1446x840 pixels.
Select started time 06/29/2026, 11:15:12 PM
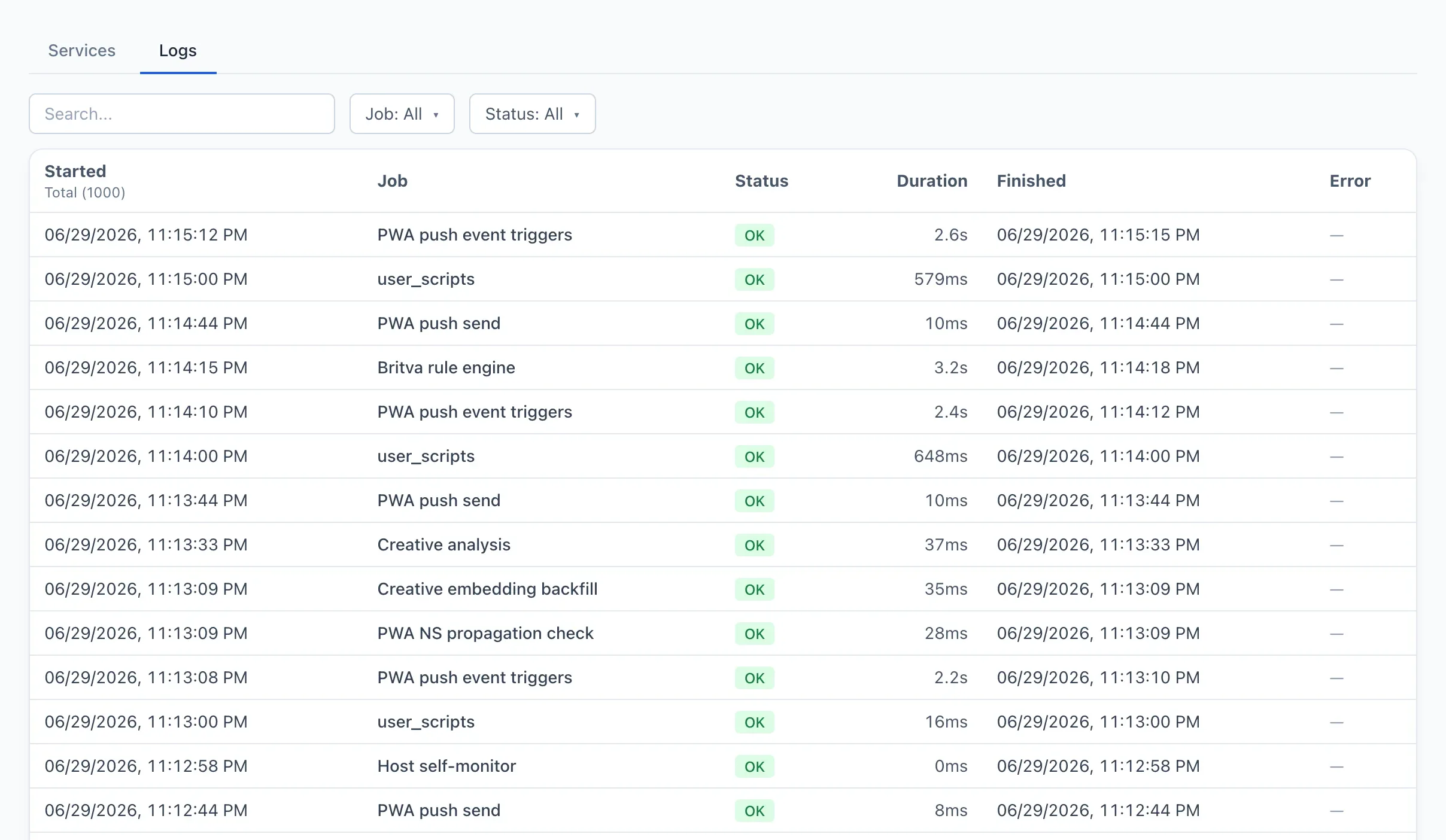coord(146,235)
